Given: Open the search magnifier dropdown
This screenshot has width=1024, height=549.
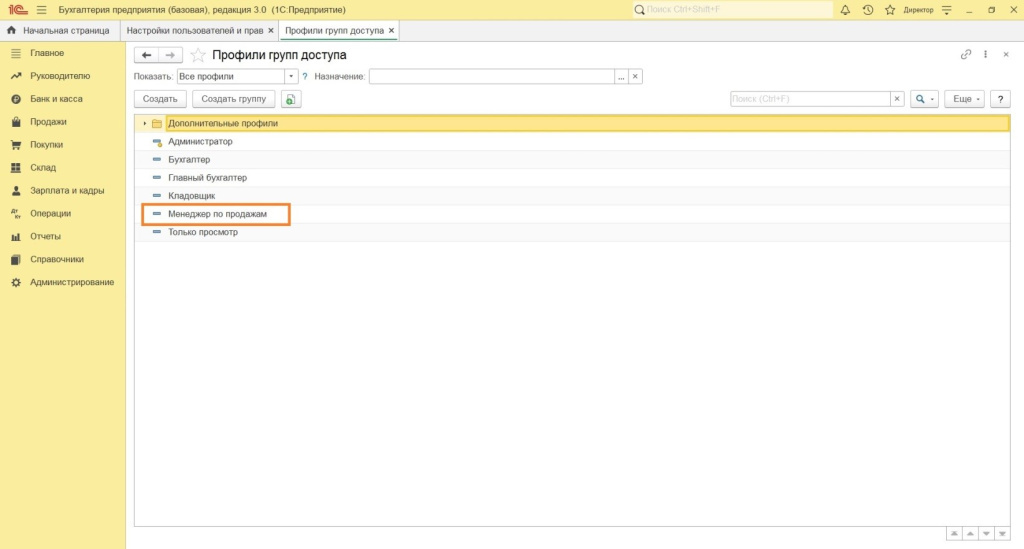Looking at the screenshot, I should click(924, 99).
